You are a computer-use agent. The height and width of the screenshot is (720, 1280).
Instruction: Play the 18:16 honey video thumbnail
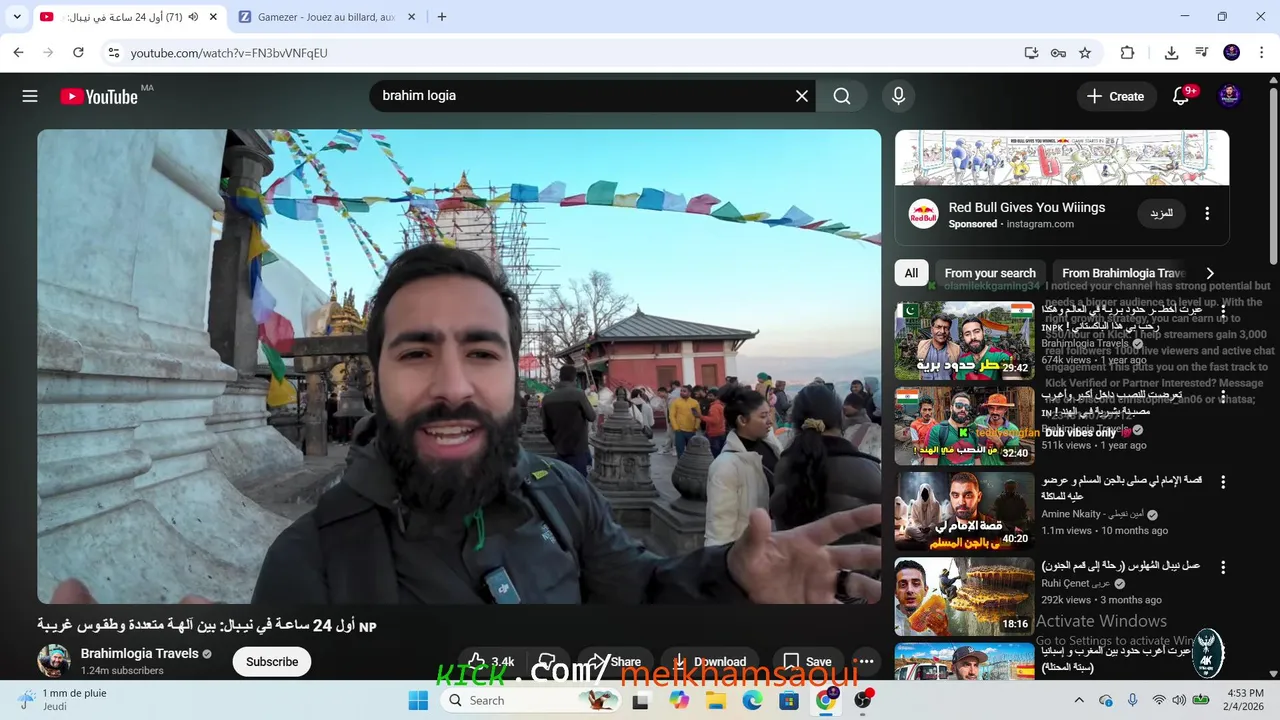tap(964, 596)
